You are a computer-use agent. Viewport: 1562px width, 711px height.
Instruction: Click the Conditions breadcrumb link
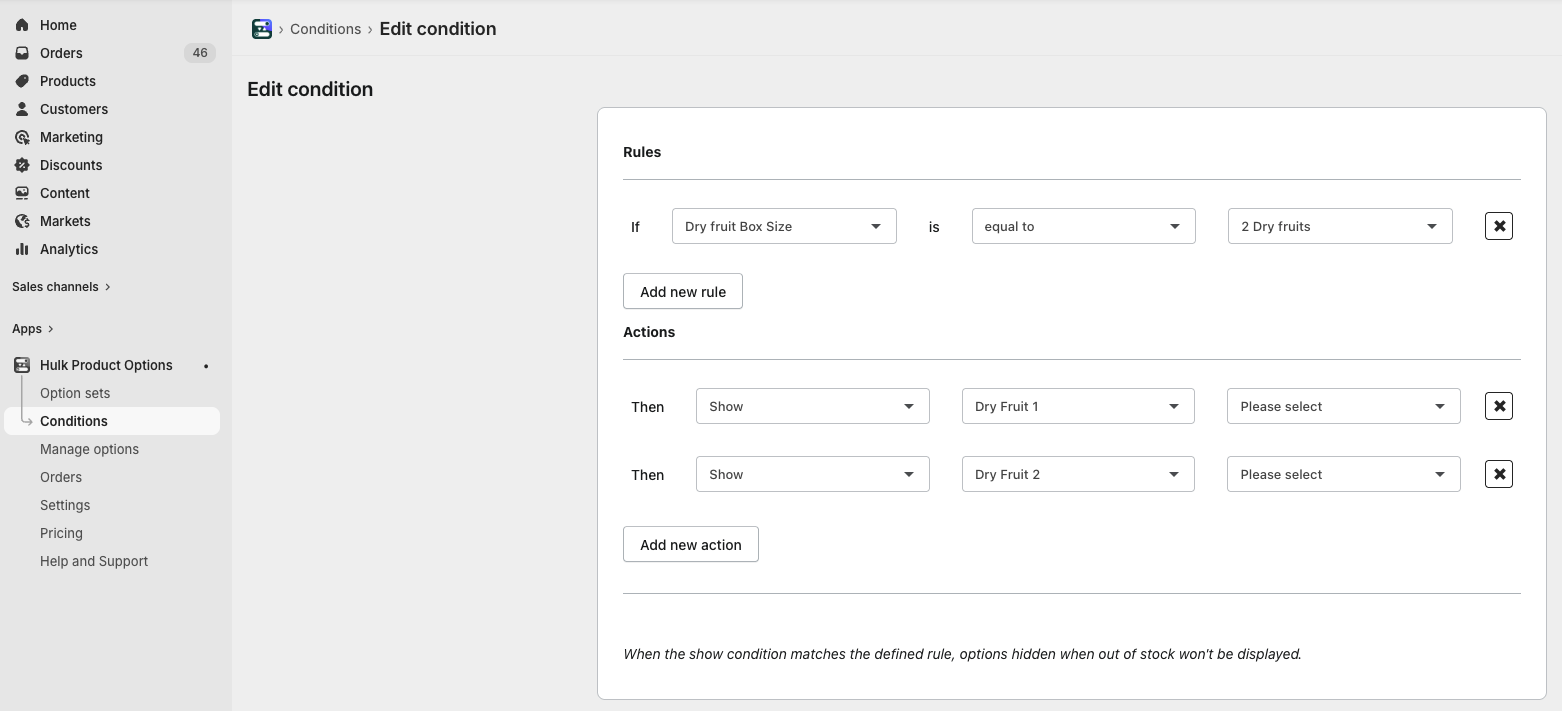(325, 29)
